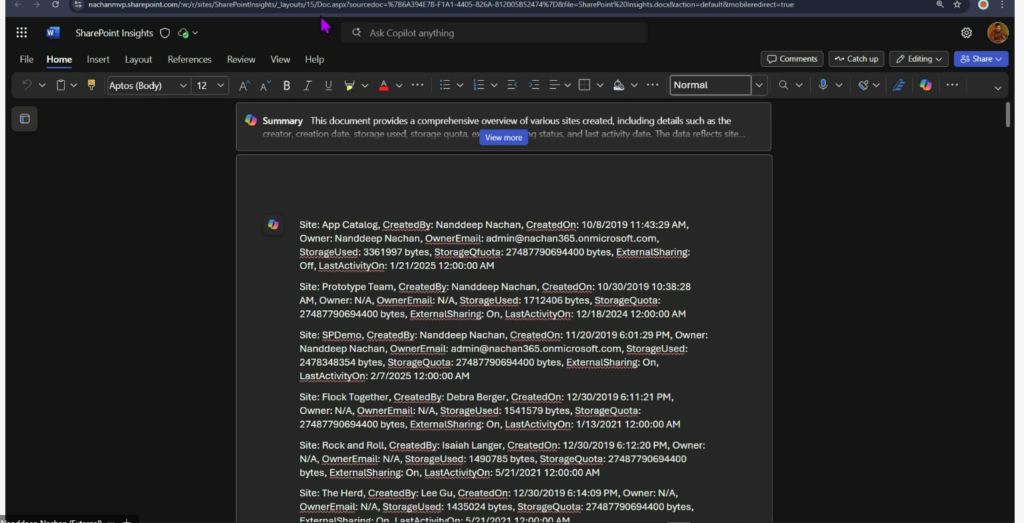This screenshot has width=1024, height=523.
Task: Activate the Format Painter brush
Action: (x=91, y=85)
